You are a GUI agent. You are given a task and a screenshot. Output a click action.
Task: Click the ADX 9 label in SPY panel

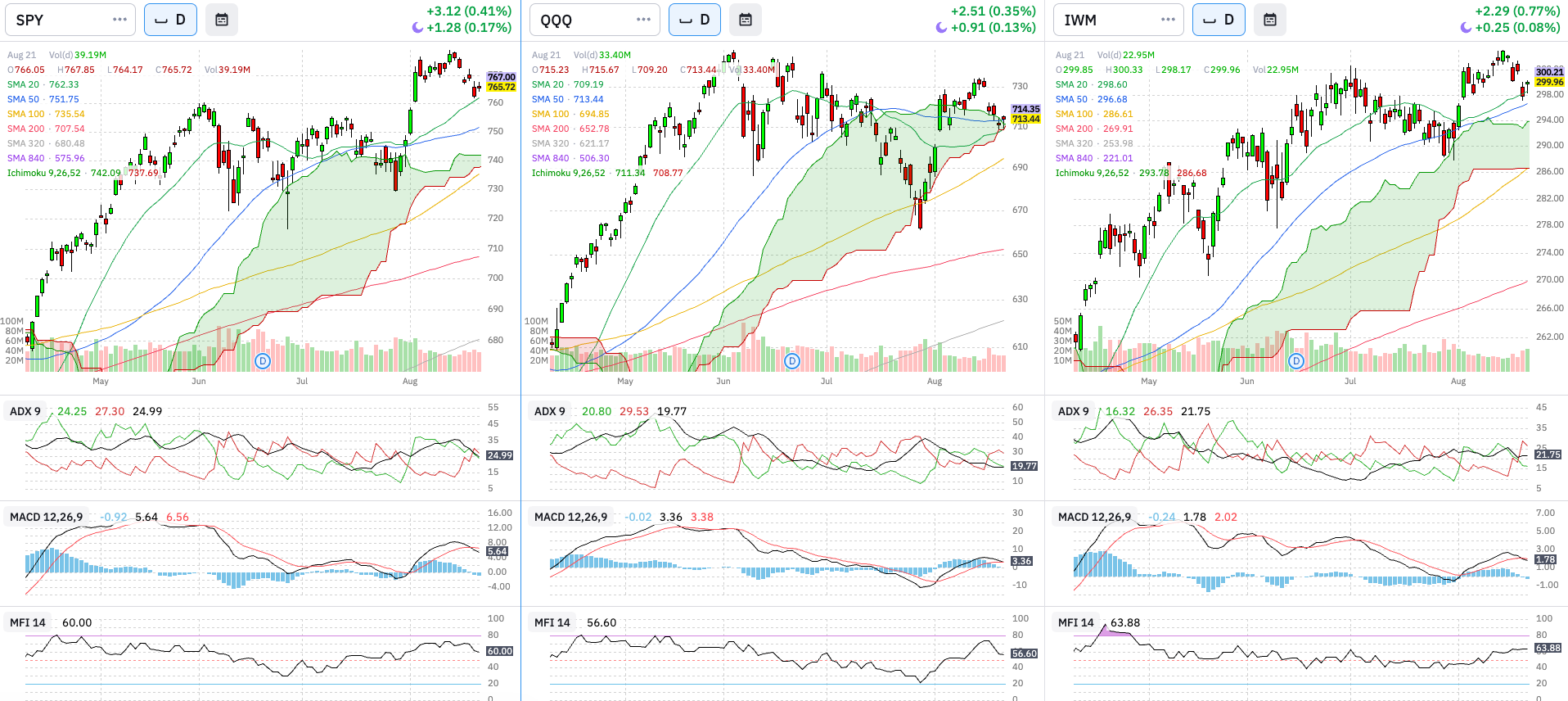coord(25,411)
